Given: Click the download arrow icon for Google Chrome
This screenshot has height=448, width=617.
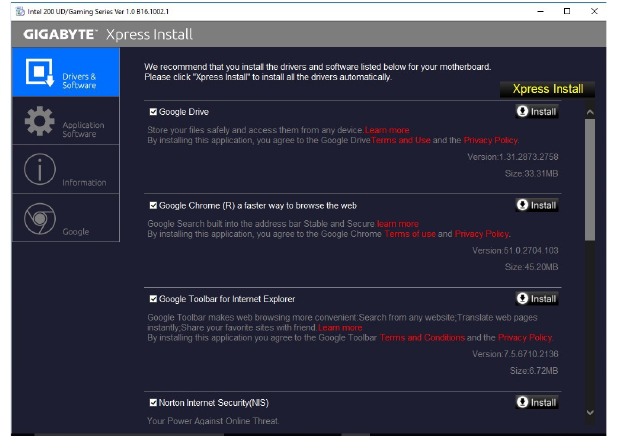Looking at the screenshot, I should pyautogui.click(x=523, y=205).
